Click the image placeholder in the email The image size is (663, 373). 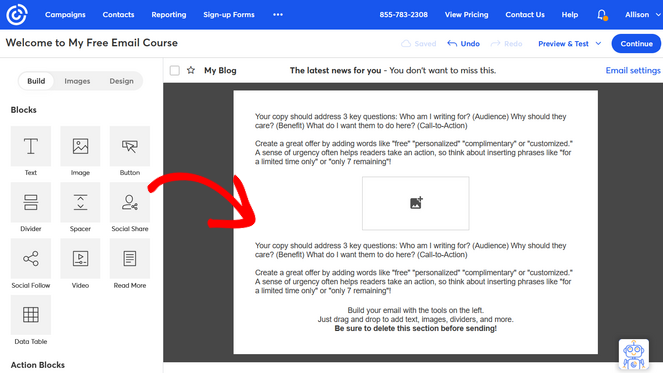416,203
